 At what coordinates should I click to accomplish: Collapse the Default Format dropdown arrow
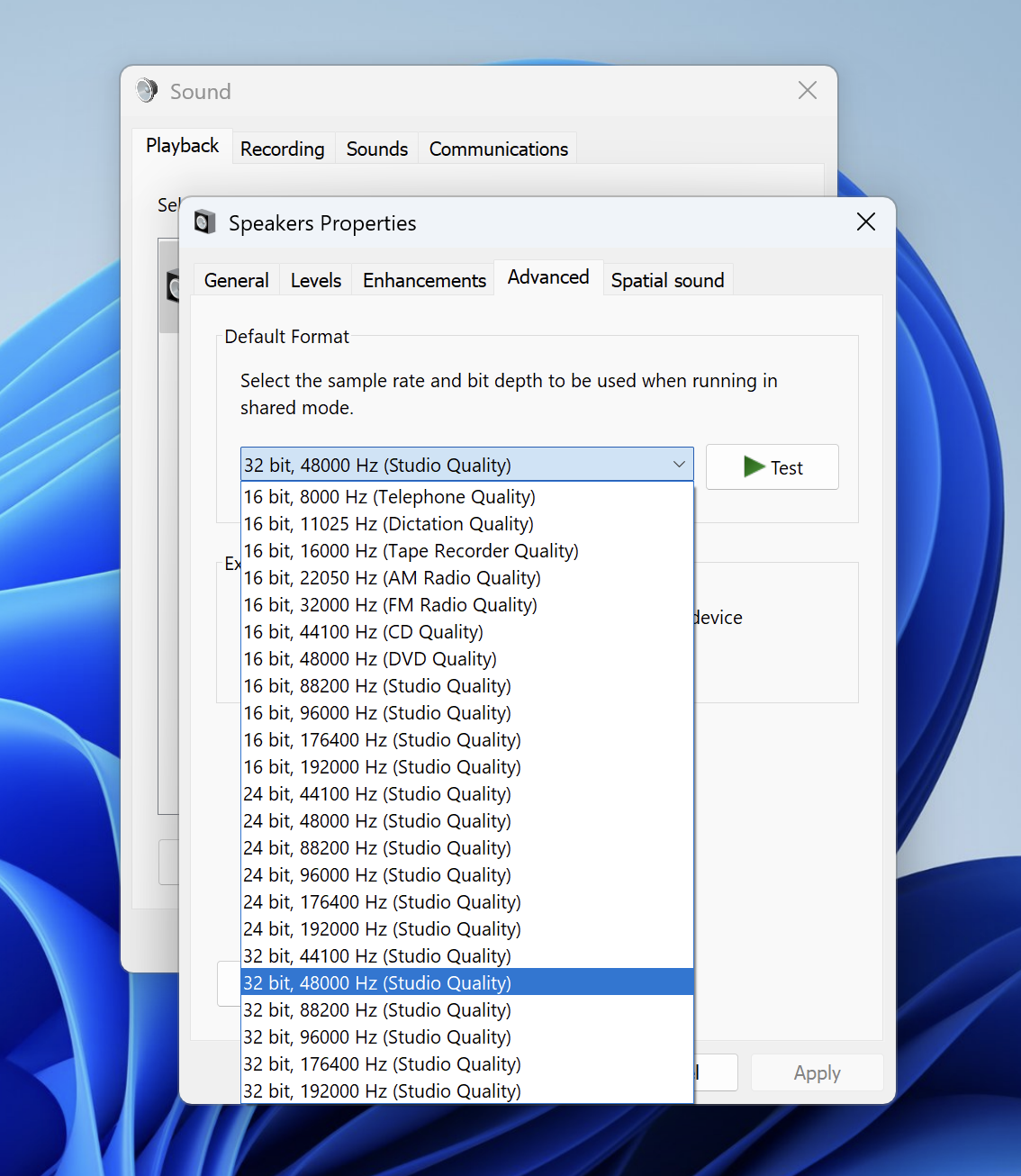679,465
